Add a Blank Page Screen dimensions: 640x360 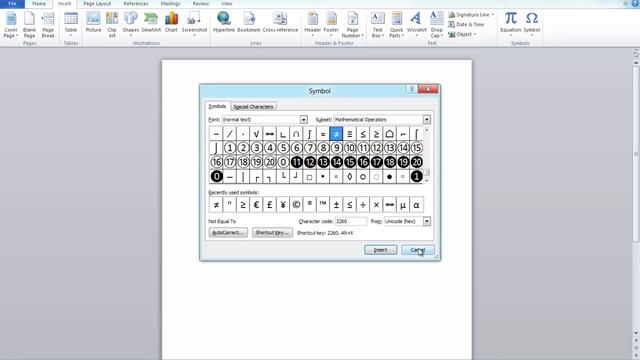pyautogui.click(x=29, y=25)
